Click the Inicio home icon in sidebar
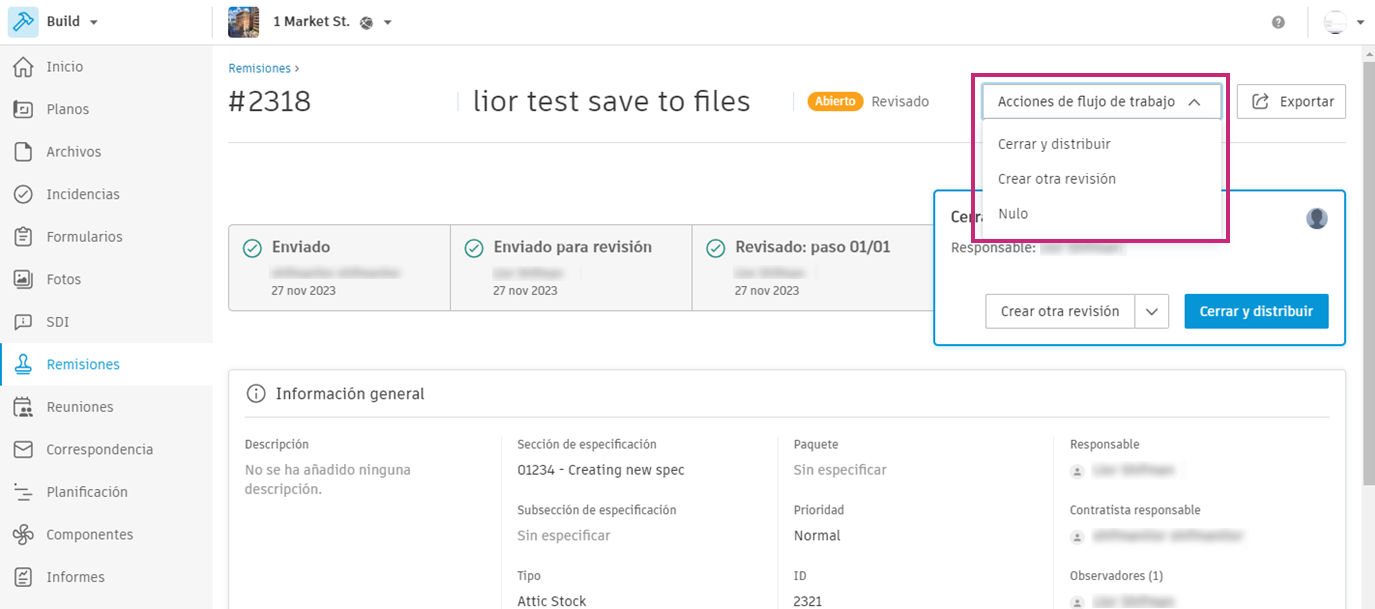Viewport: 1375px width, 609px height. (23, 67)
